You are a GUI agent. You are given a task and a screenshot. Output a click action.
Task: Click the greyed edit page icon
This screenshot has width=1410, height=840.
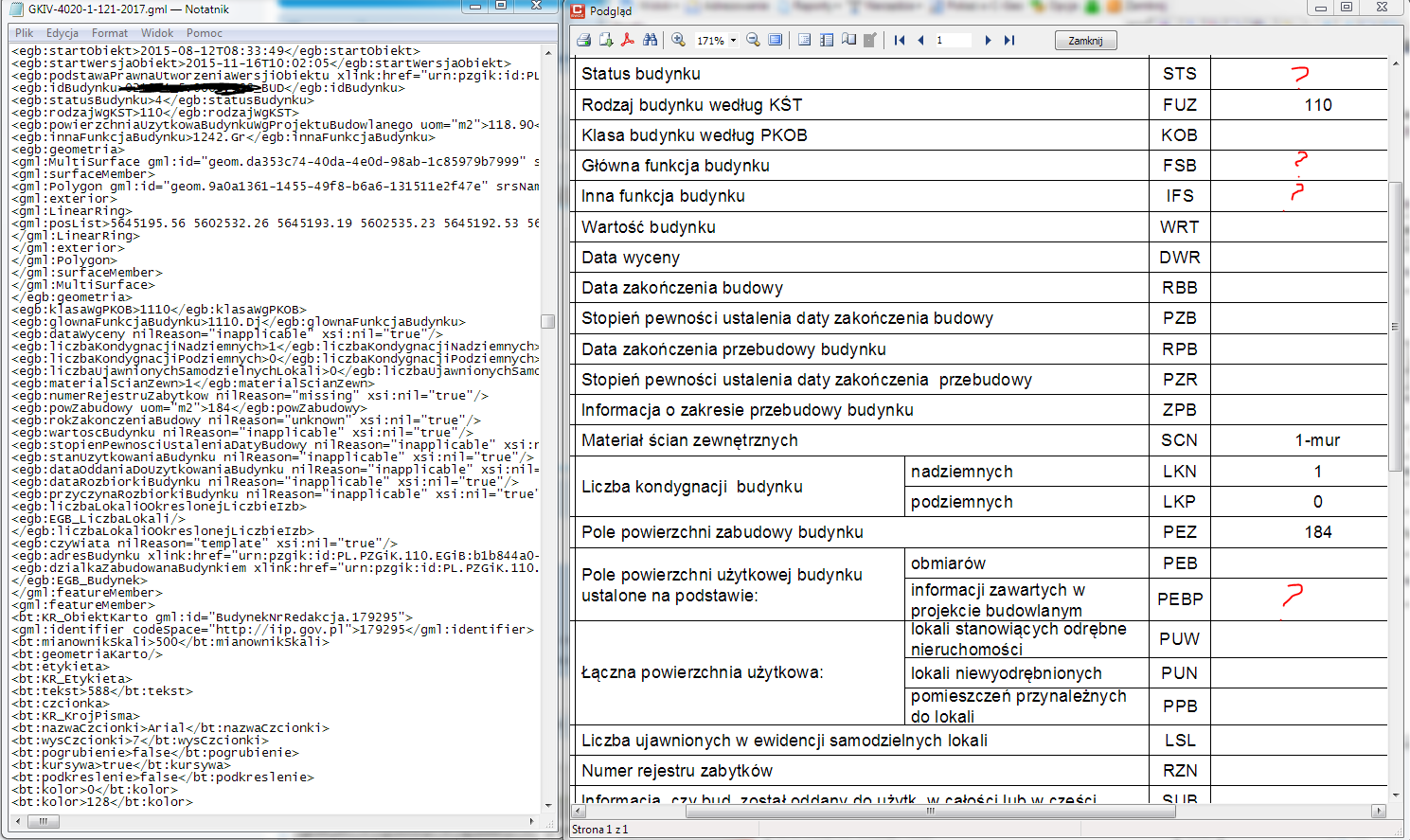(x=870, y=40)
